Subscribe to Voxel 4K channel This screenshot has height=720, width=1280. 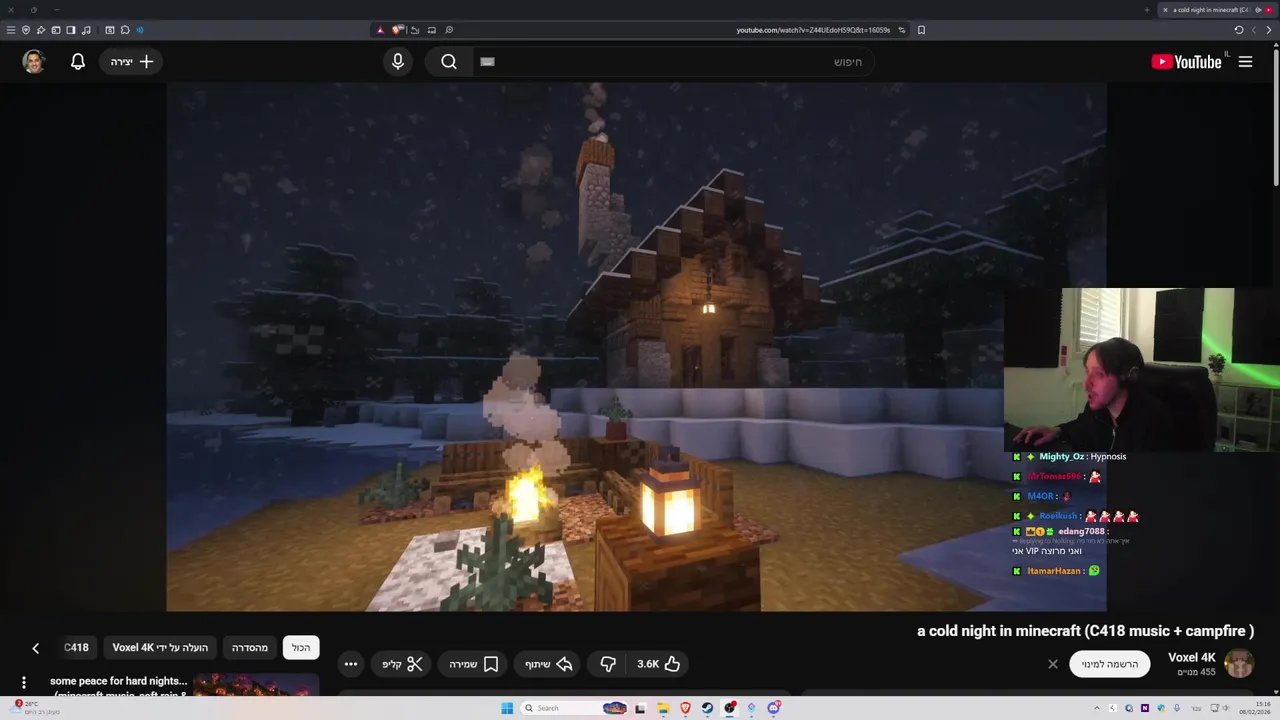pyautogui.click(x=1110, y=664)
